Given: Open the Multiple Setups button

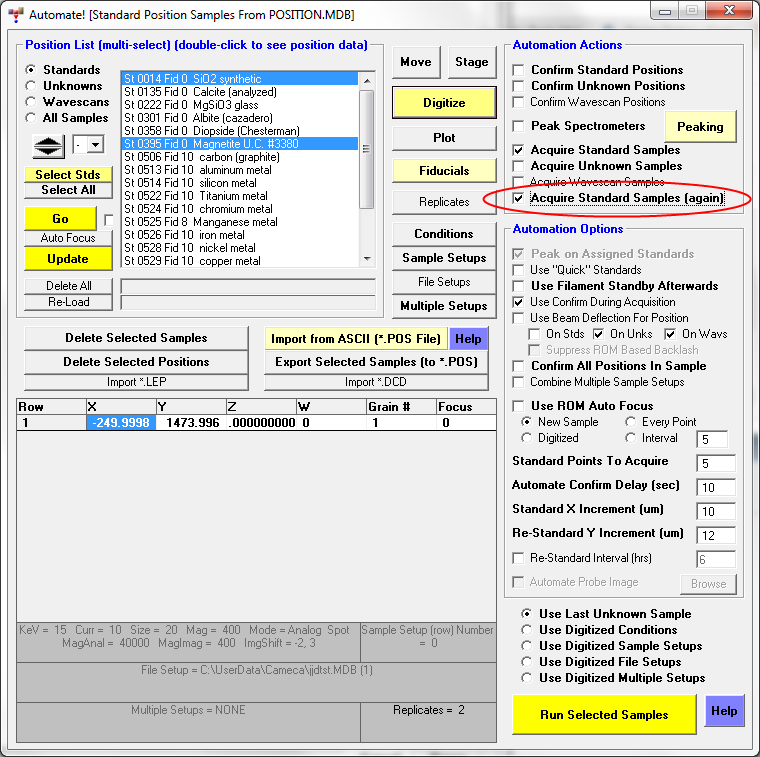Looking at the screenshot, I should point(444,306).
